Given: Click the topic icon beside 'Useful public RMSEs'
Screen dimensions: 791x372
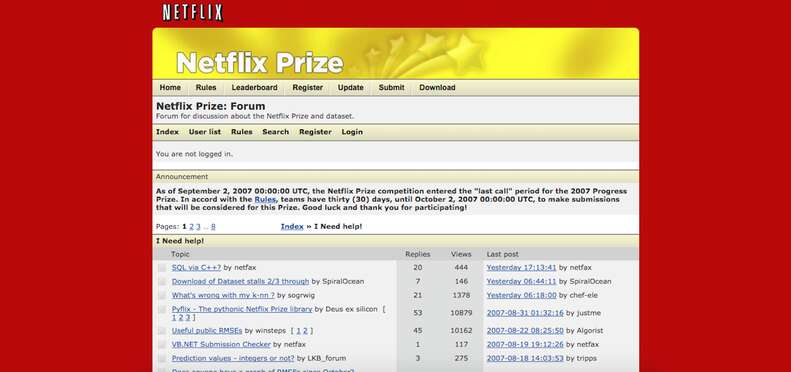Looking at the screenshot, I should (161, 331).
